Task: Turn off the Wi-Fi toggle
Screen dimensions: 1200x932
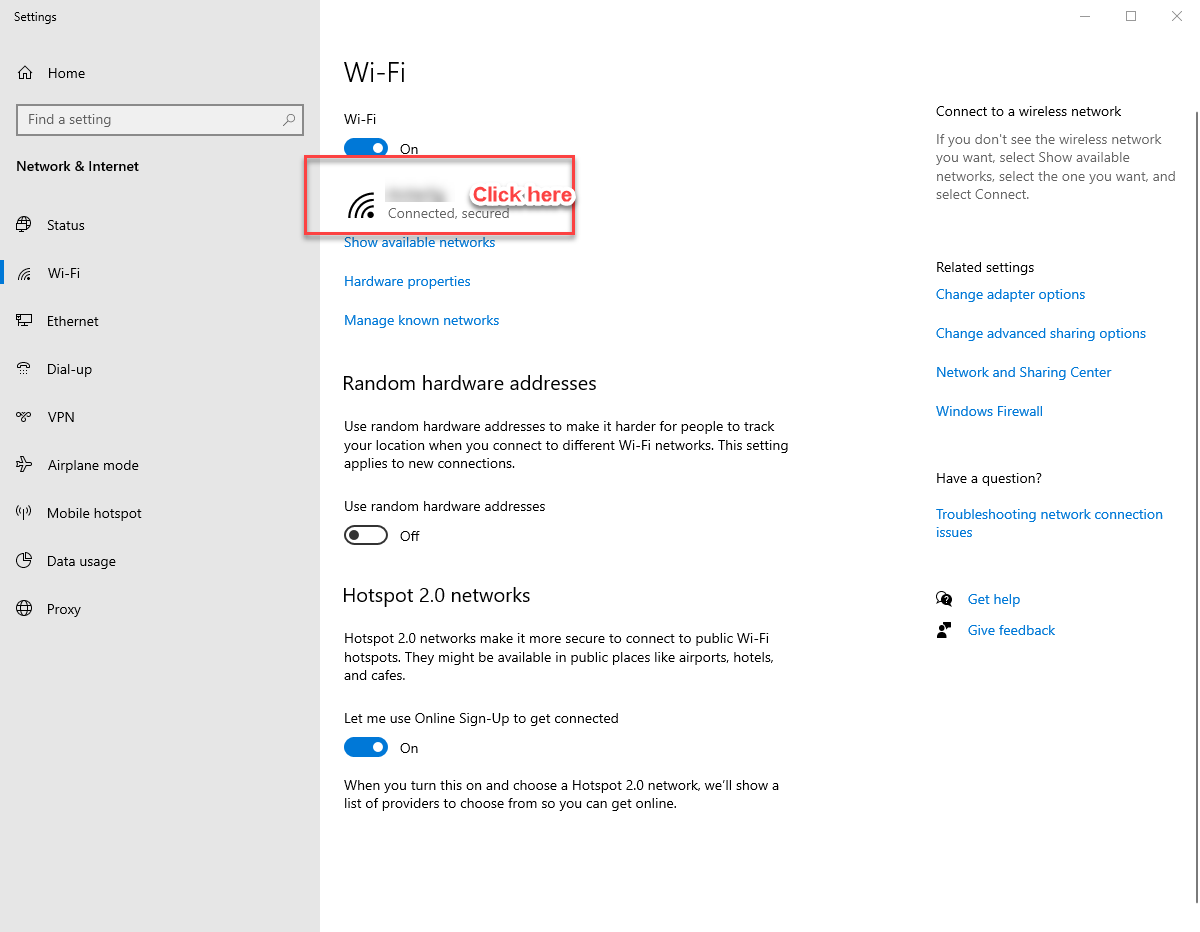Action: tap(366, 148)
